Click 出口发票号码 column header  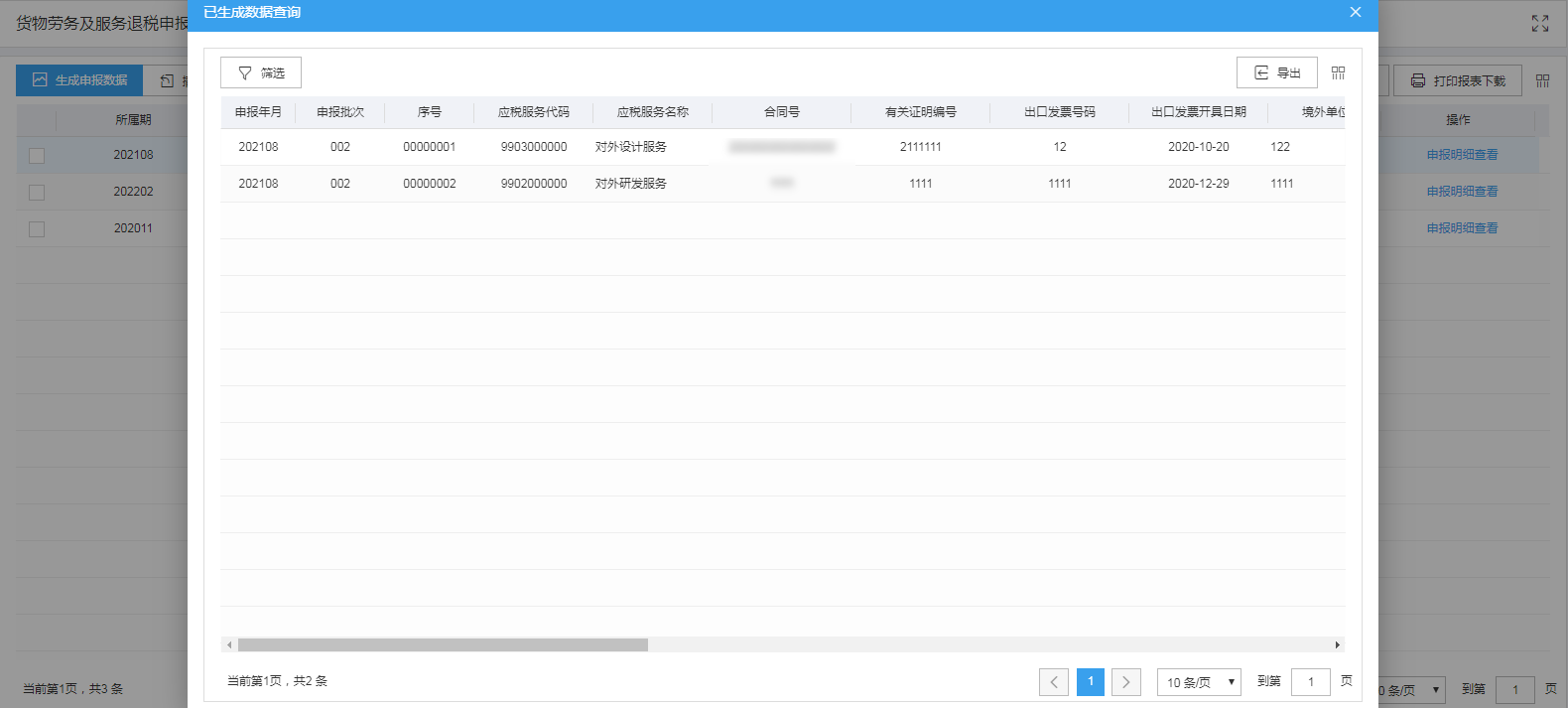1060,112
